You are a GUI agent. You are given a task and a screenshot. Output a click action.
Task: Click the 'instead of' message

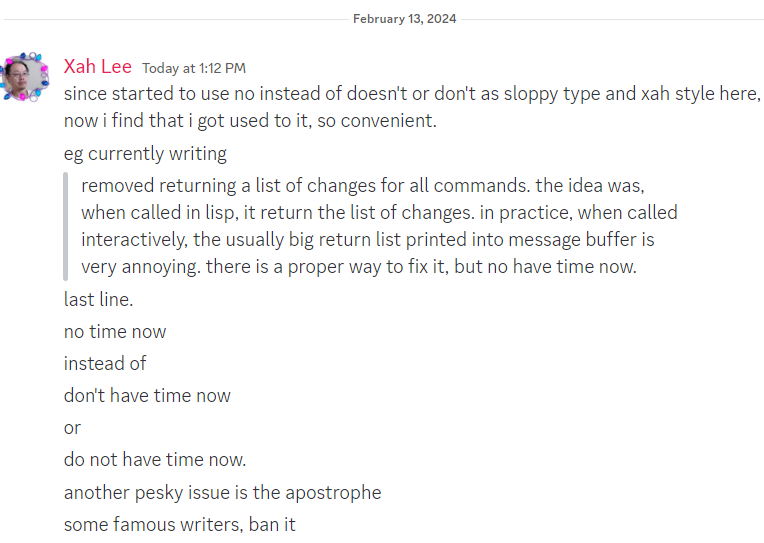pyautogui.click(x=105, y=364)
